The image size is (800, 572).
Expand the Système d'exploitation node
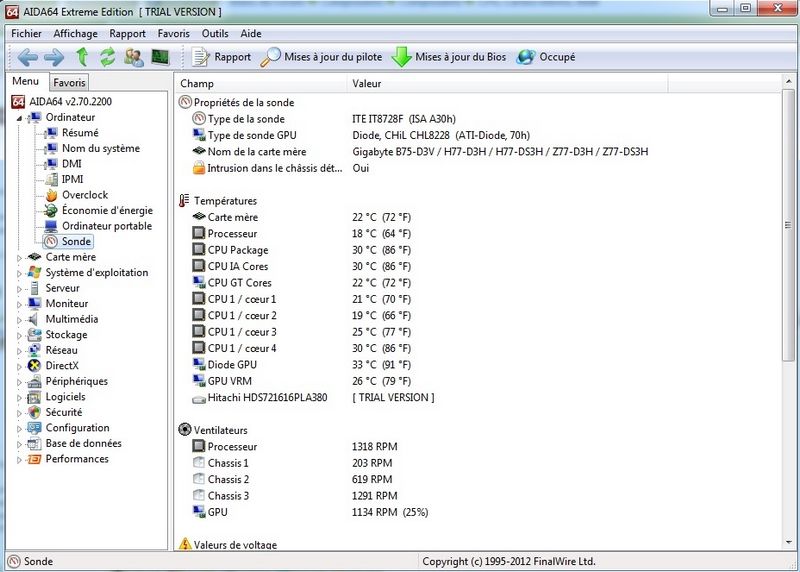19,273
